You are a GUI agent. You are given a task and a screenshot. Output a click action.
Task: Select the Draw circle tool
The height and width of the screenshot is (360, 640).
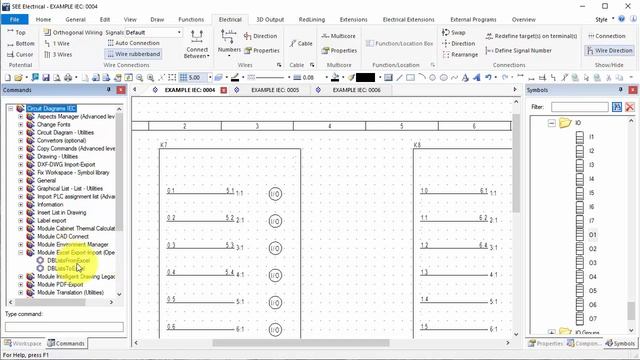[x=432, y=78]
